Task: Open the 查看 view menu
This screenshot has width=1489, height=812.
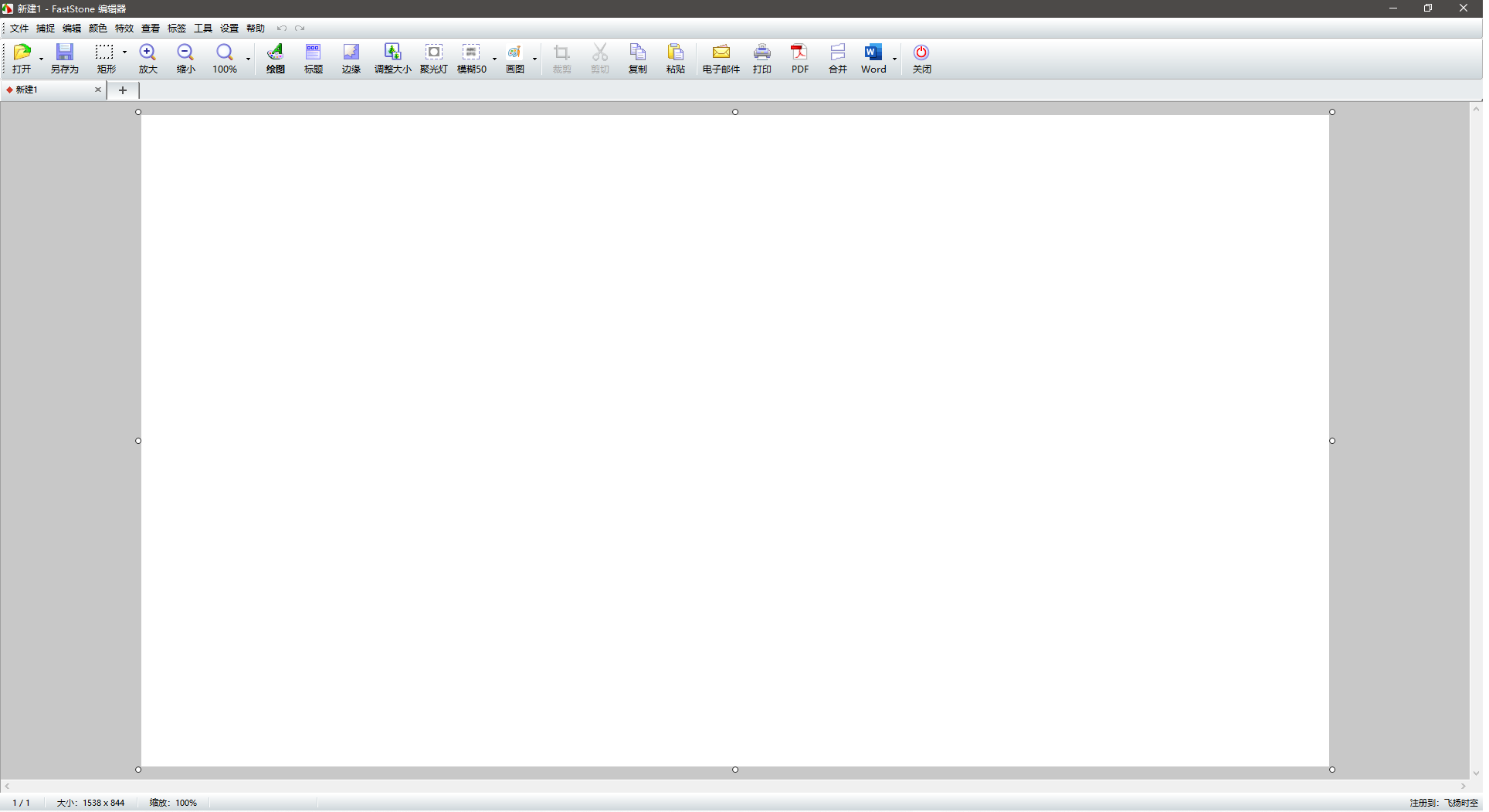Action: tap(151, 29)
